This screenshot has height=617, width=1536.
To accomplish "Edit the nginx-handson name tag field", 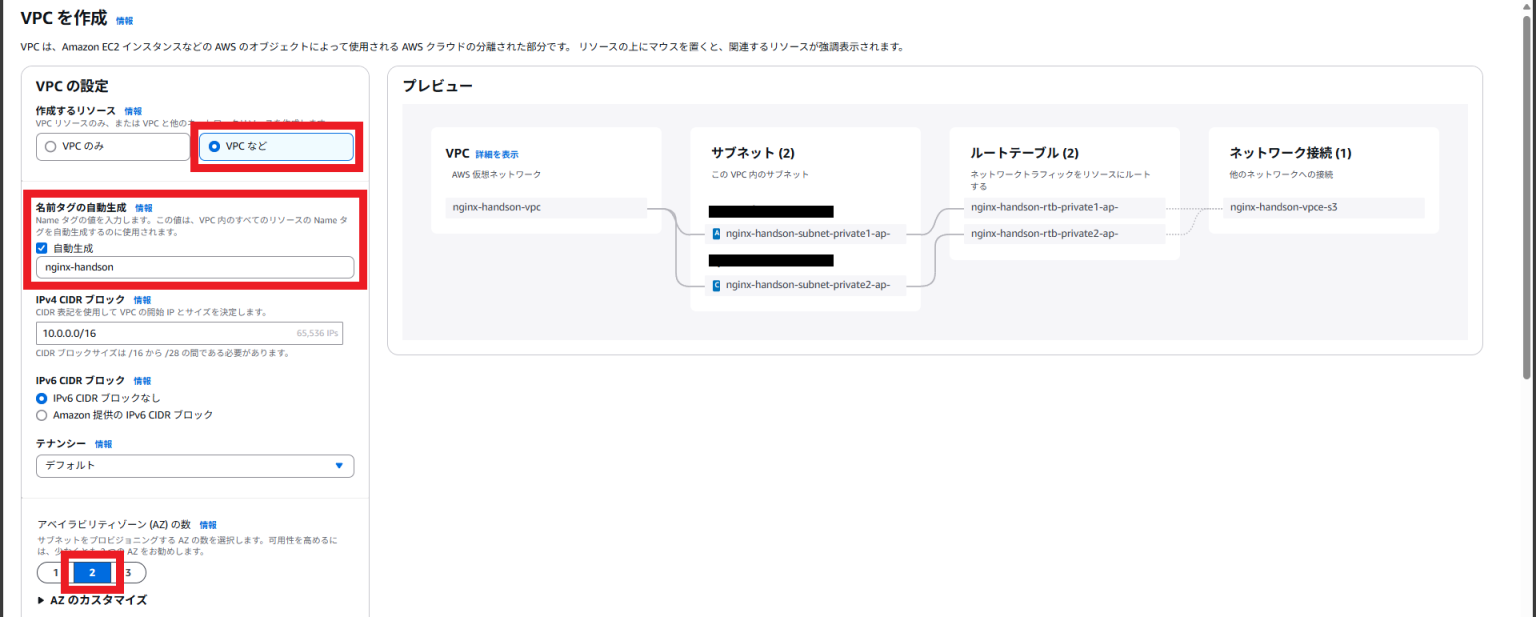I will click(195, 267).
